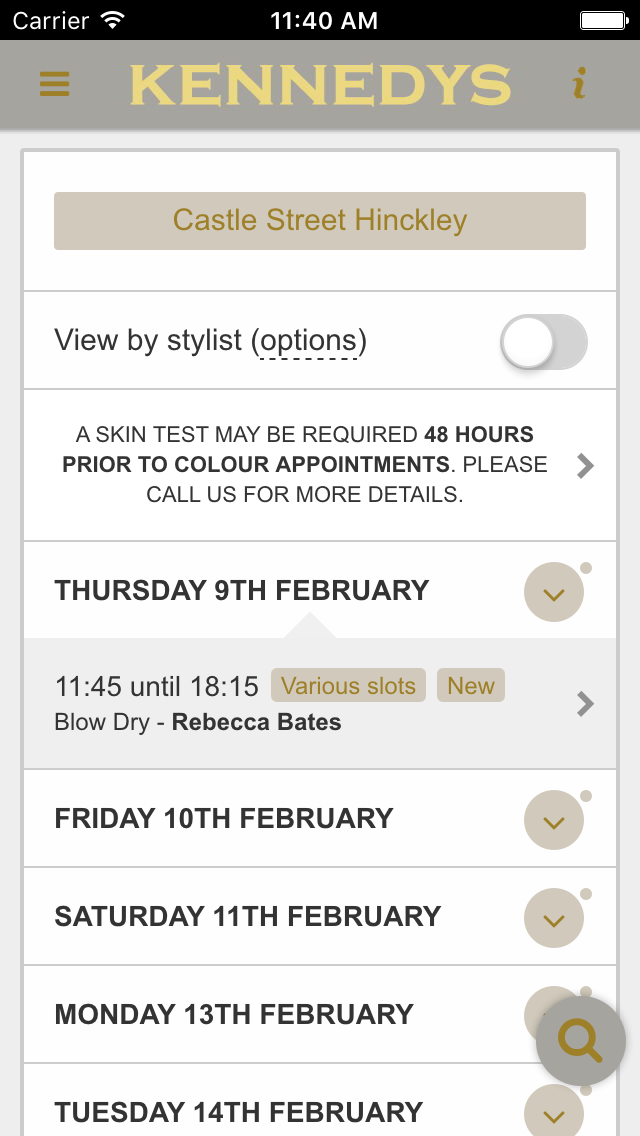The image size is (640, 1136).
Task: Open the hamburger menu
Action: [x=54, y=84]
